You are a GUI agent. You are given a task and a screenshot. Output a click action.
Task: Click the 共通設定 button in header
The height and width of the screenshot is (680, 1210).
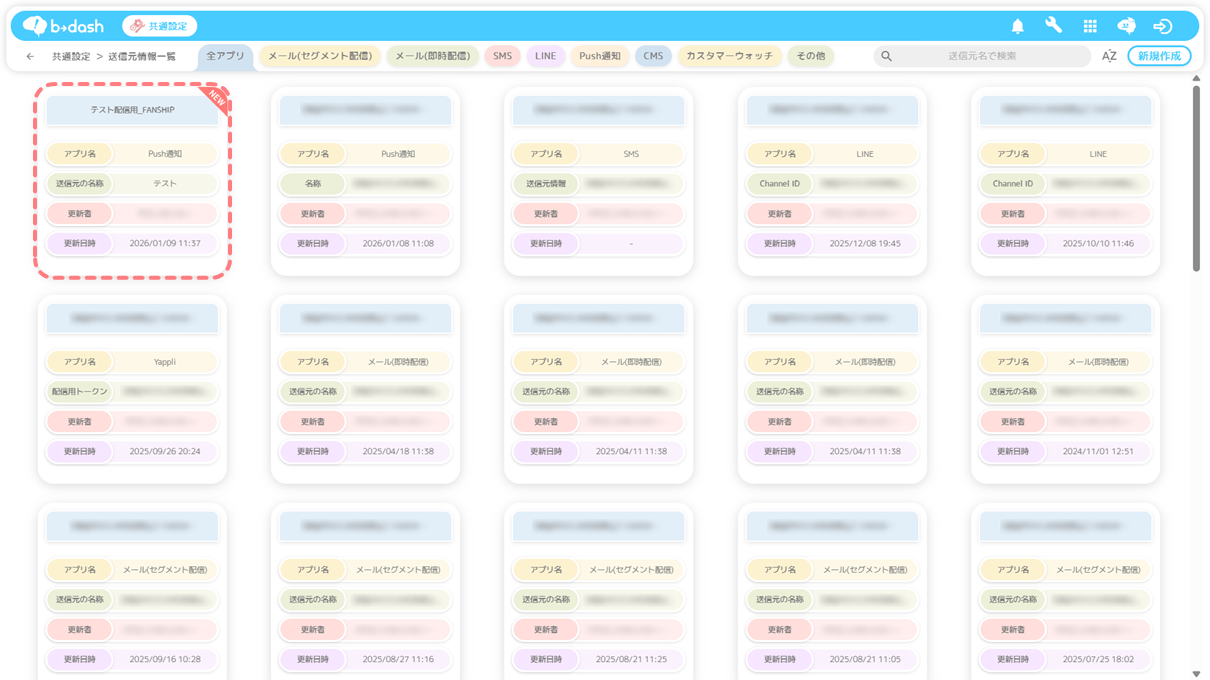point(160,26)
